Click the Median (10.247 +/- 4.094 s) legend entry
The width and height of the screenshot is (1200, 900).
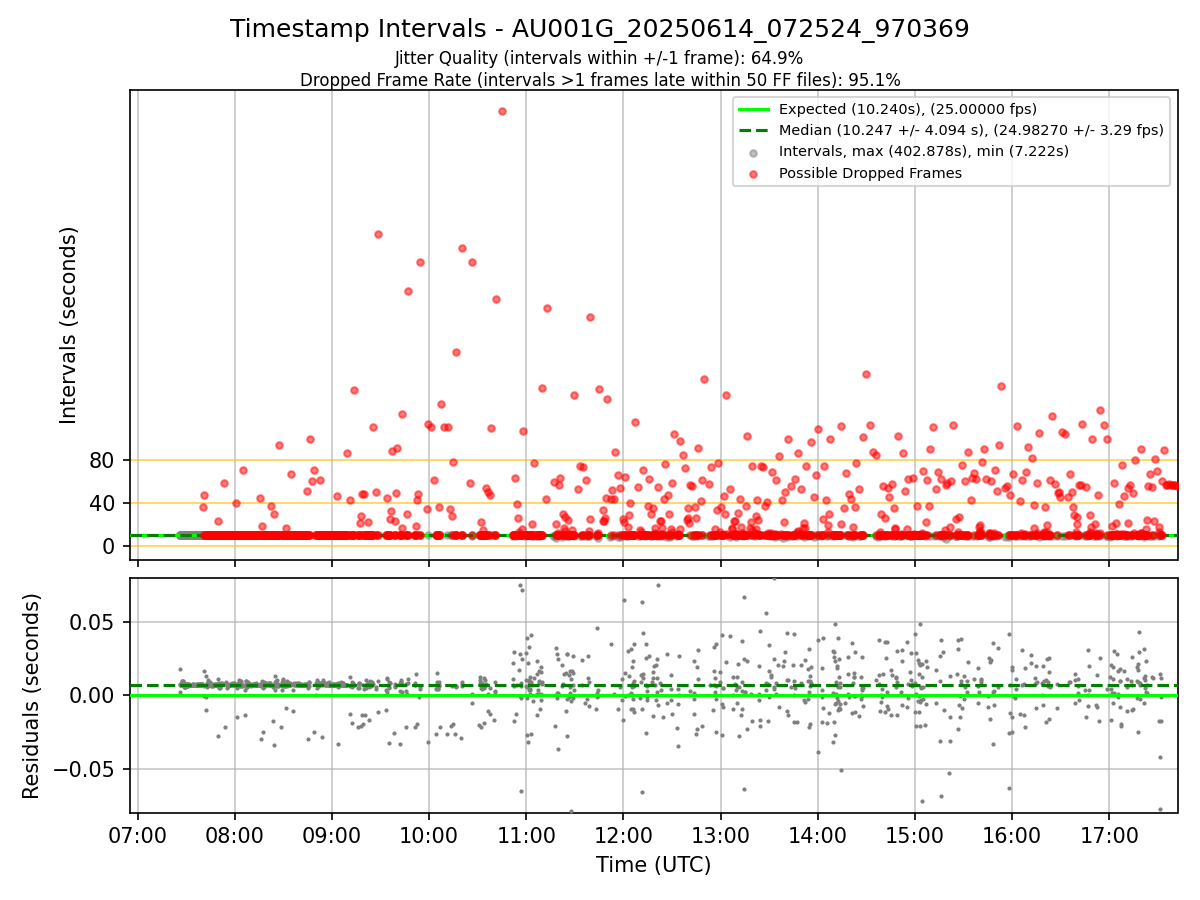point(971,130)
